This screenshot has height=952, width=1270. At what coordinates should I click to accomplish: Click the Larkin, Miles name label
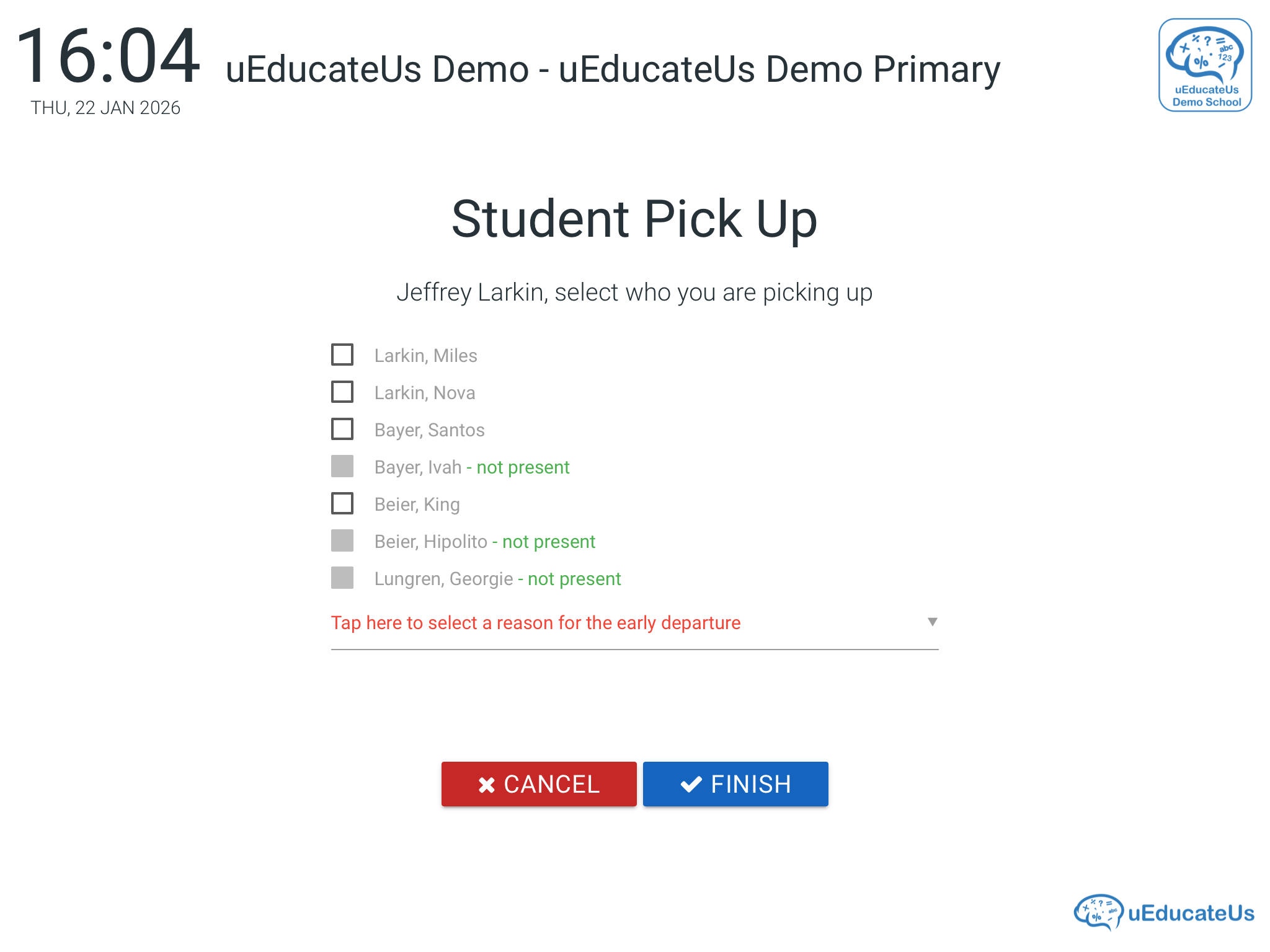coord(425,356)
